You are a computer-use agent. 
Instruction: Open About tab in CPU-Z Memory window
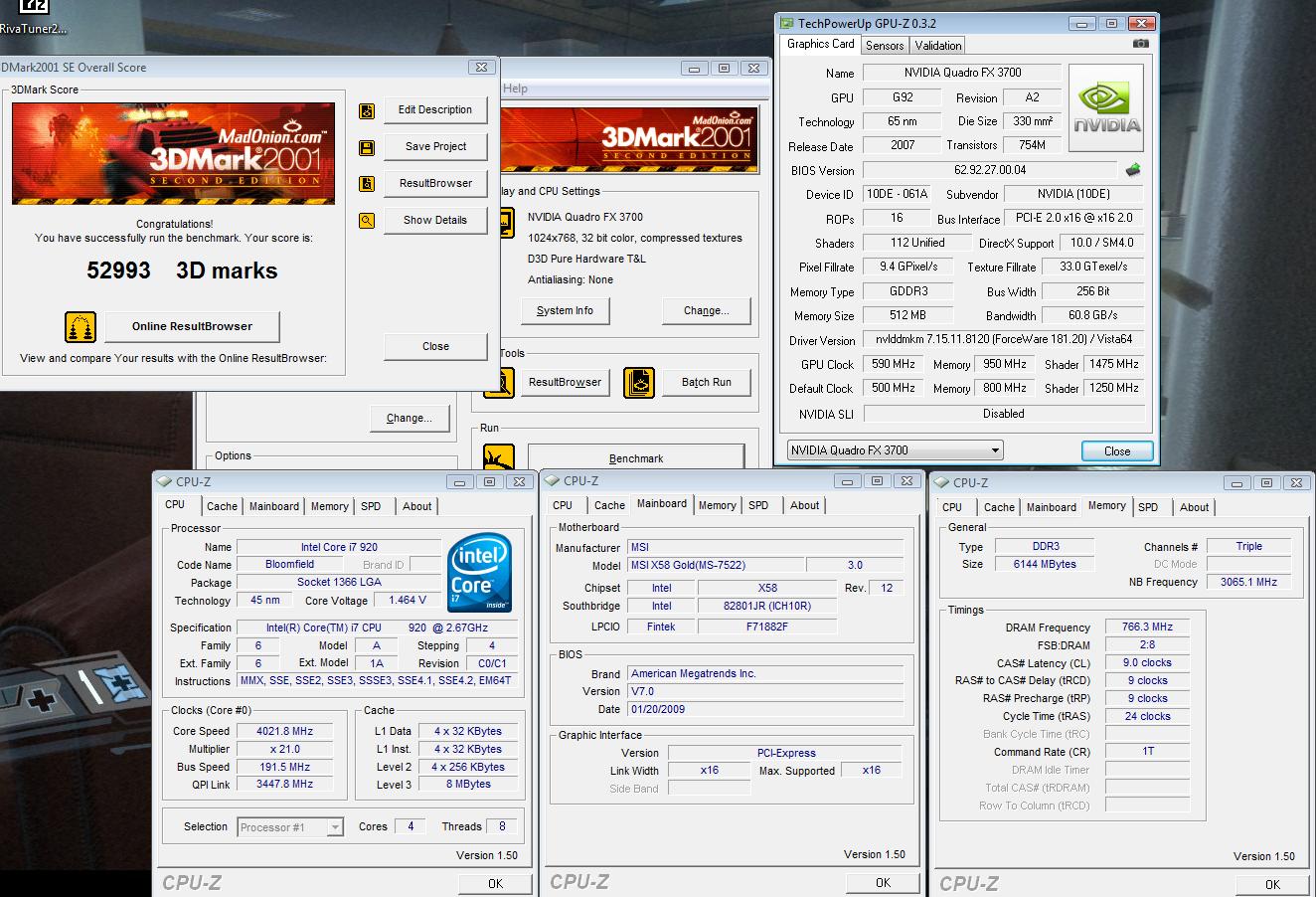pyautogui.click(x=1195, y=507)
